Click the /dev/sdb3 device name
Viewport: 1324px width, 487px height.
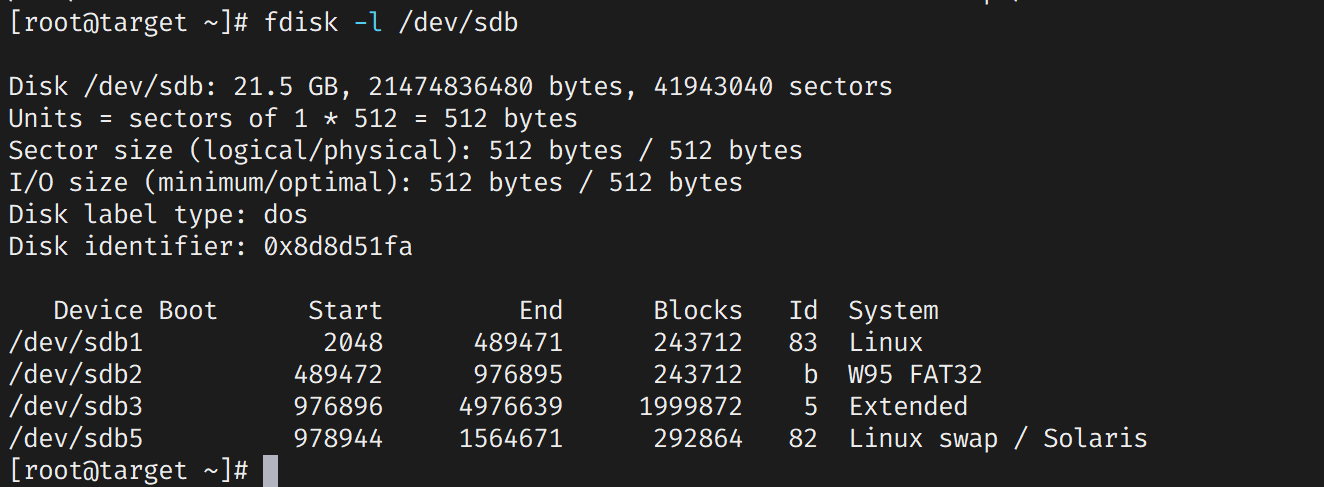click(76, 407)
